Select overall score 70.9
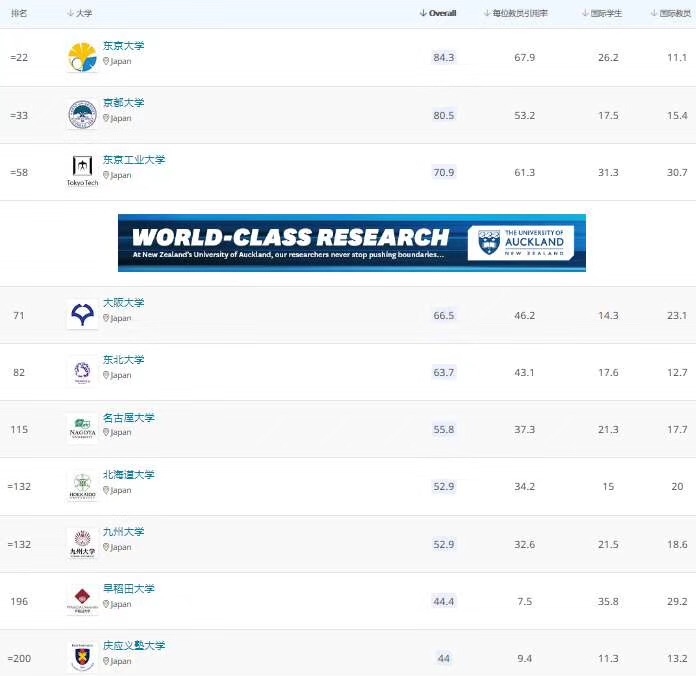 pyautogui.click(x=443, y=172)
